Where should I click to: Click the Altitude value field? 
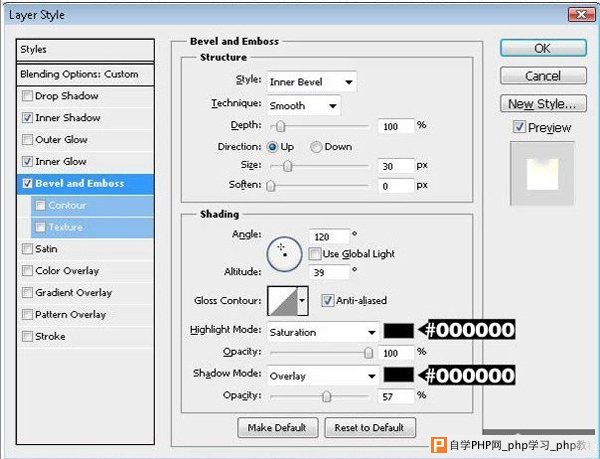(329, 272)
